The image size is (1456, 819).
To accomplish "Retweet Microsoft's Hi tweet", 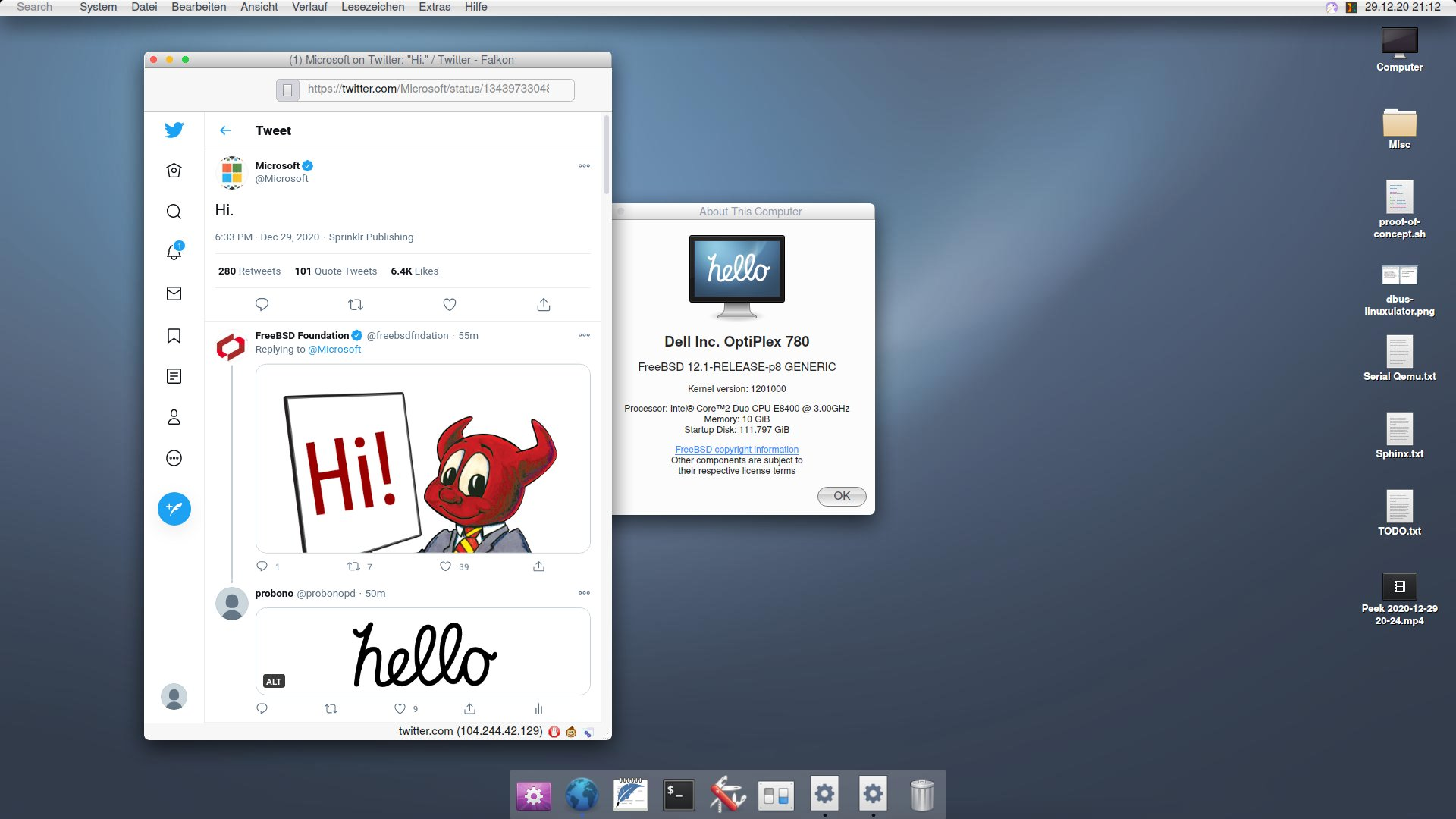I will click(x=355, y=304).
